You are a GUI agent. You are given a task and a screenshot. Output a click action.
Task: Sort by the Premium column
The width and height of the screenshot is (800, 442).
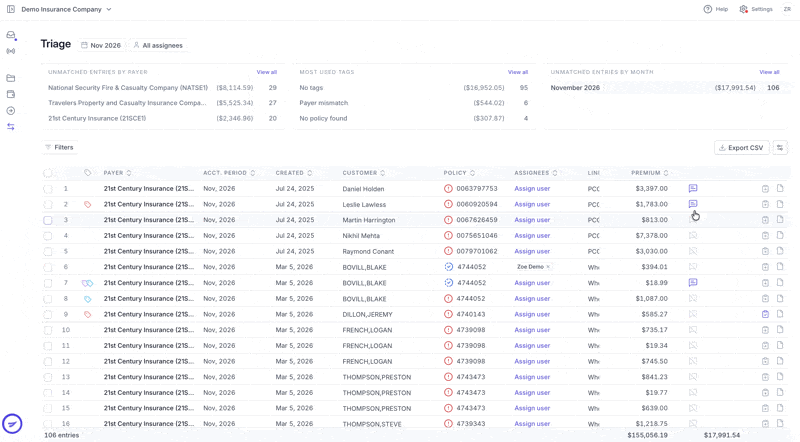tap(649, 173)
